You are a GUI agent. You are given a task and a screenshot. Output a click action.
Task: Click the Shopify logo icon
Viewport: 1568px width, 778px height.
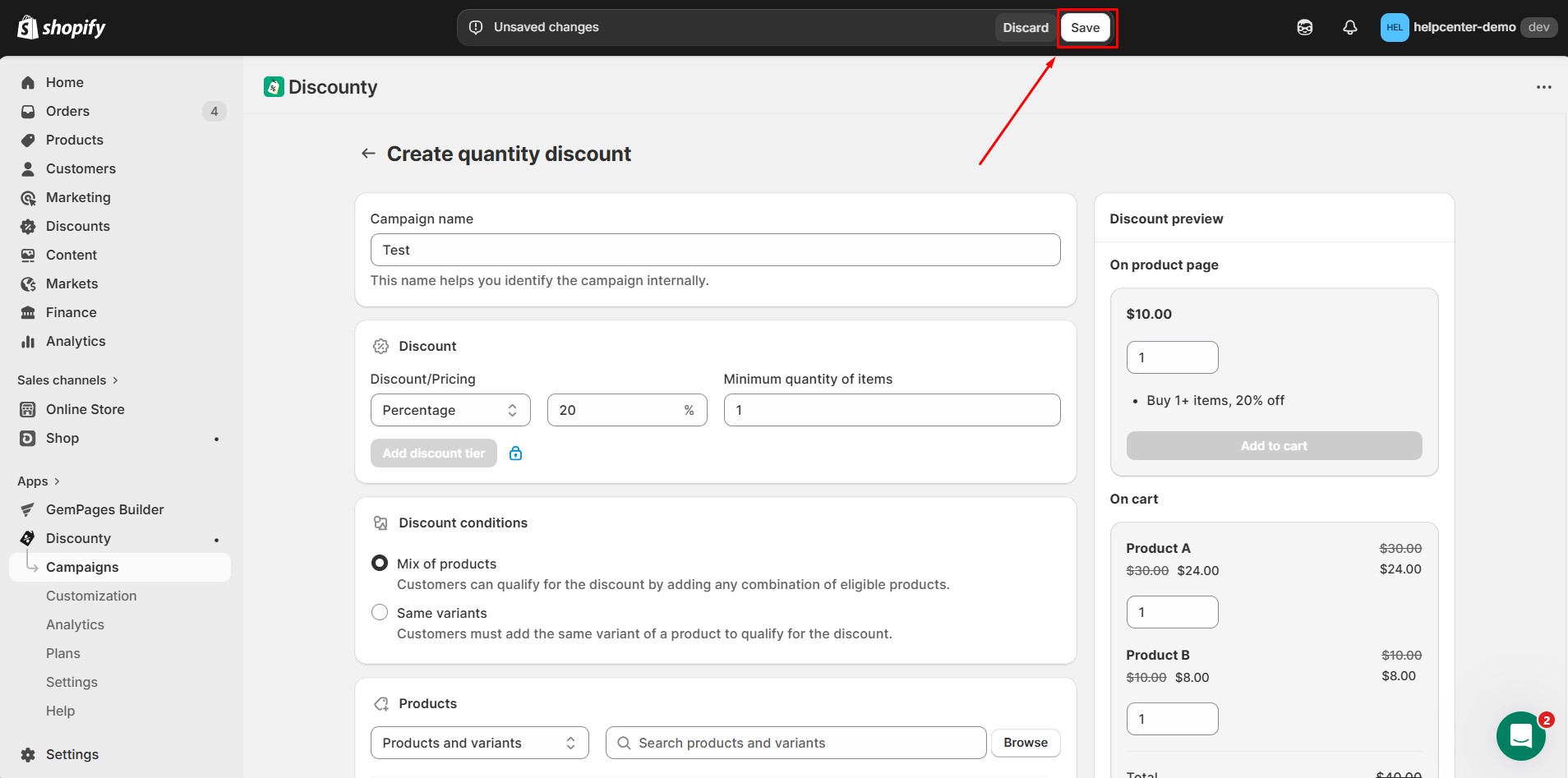coord(27,26)
